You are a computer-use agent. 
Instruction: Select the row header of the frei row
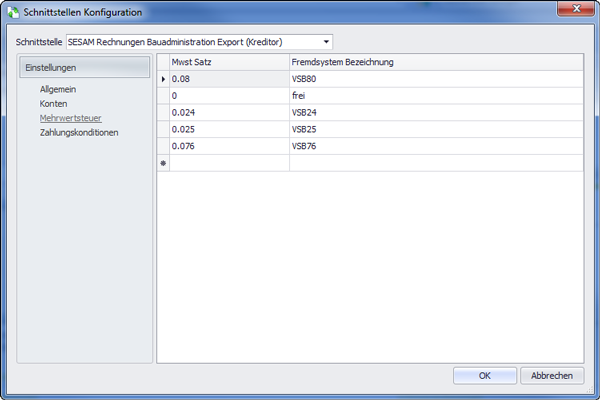tap(163, 96)
